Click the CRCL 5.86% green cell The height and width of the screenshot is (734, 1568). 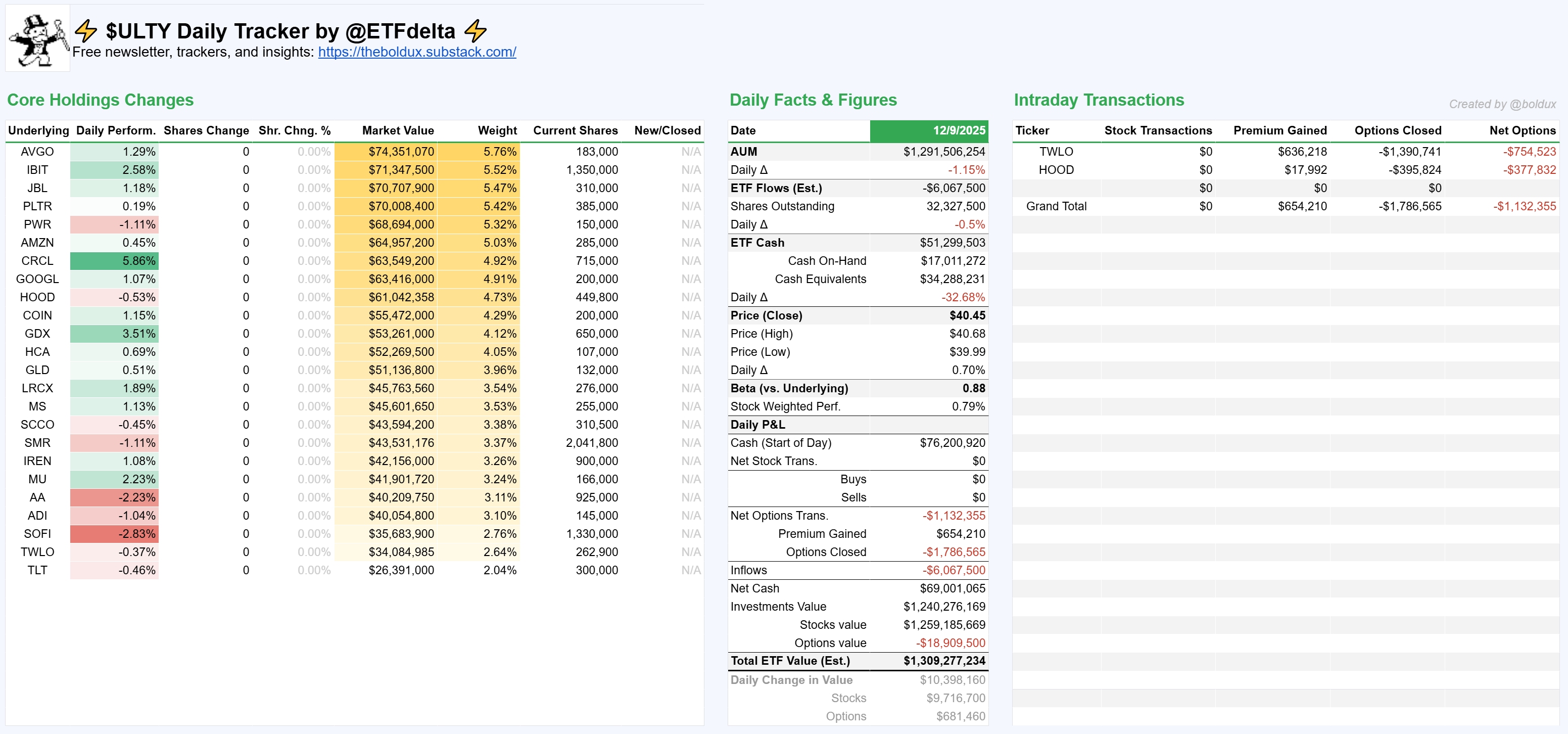tap(114, 261)
